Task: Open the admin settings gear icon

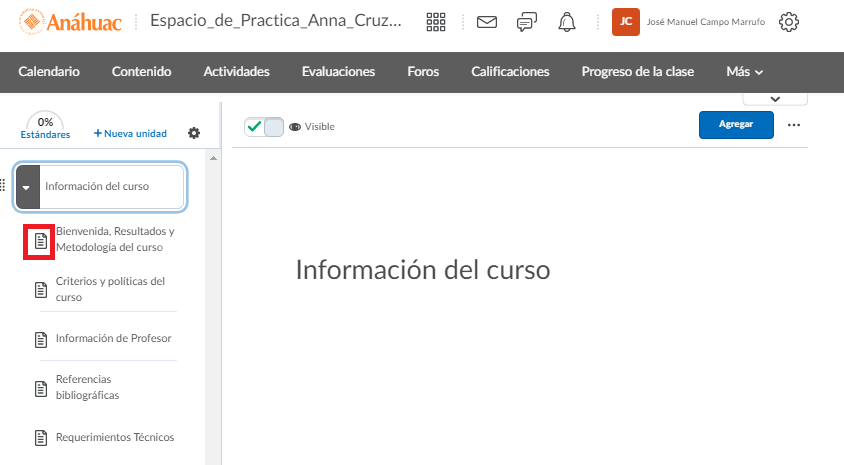Action: [x=788, y=22]
